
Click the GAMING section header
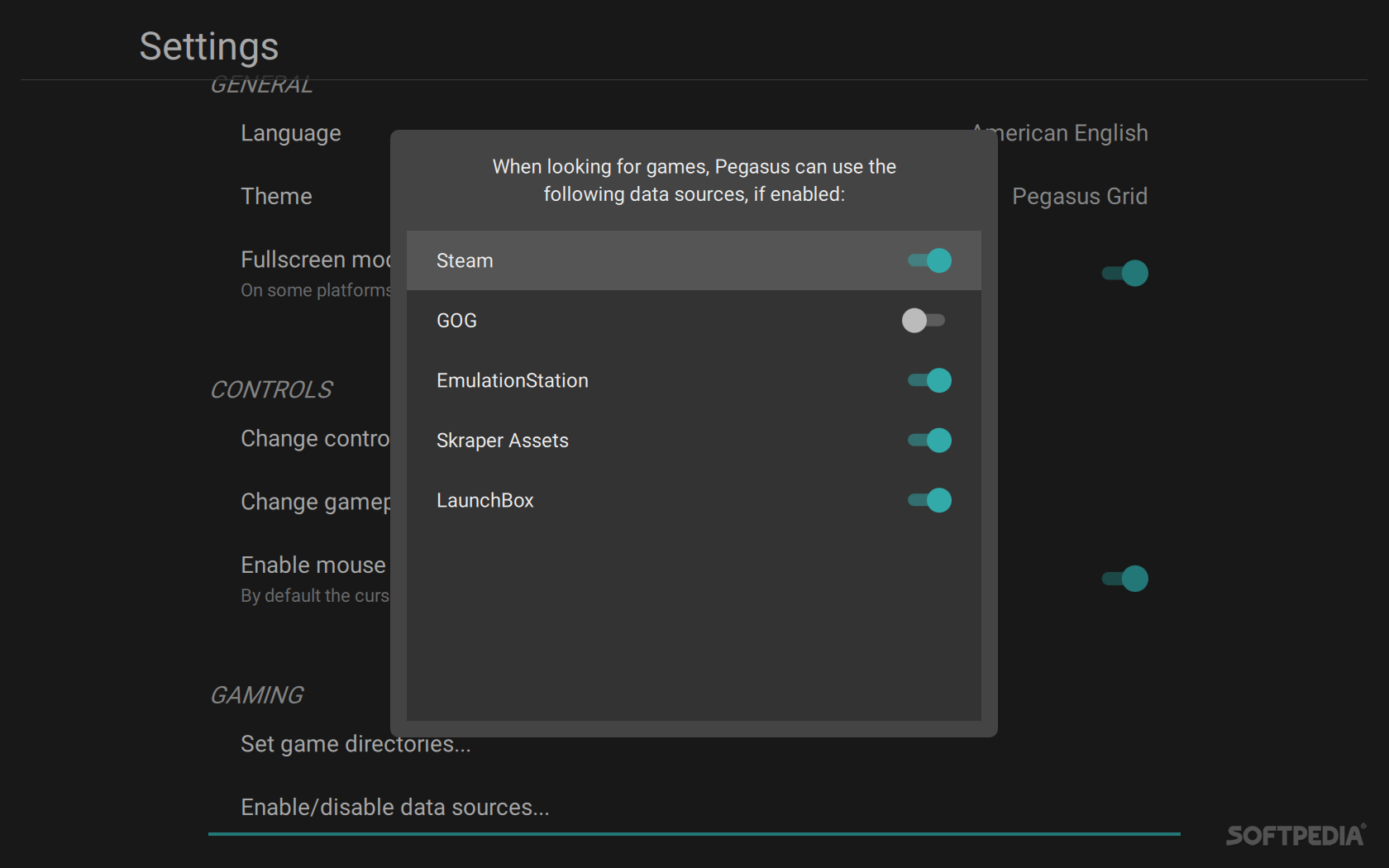tap(257, 695)
